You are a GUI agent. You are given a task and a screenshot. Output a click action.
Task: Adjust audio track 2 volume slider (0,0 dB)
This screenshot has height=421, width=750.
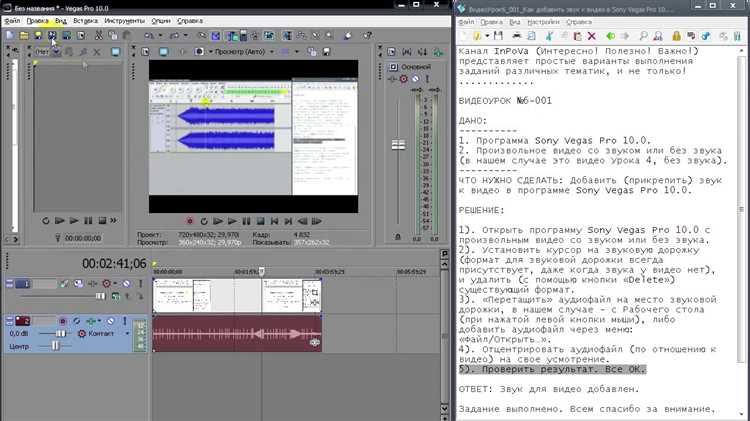click(x=61, y=333)
